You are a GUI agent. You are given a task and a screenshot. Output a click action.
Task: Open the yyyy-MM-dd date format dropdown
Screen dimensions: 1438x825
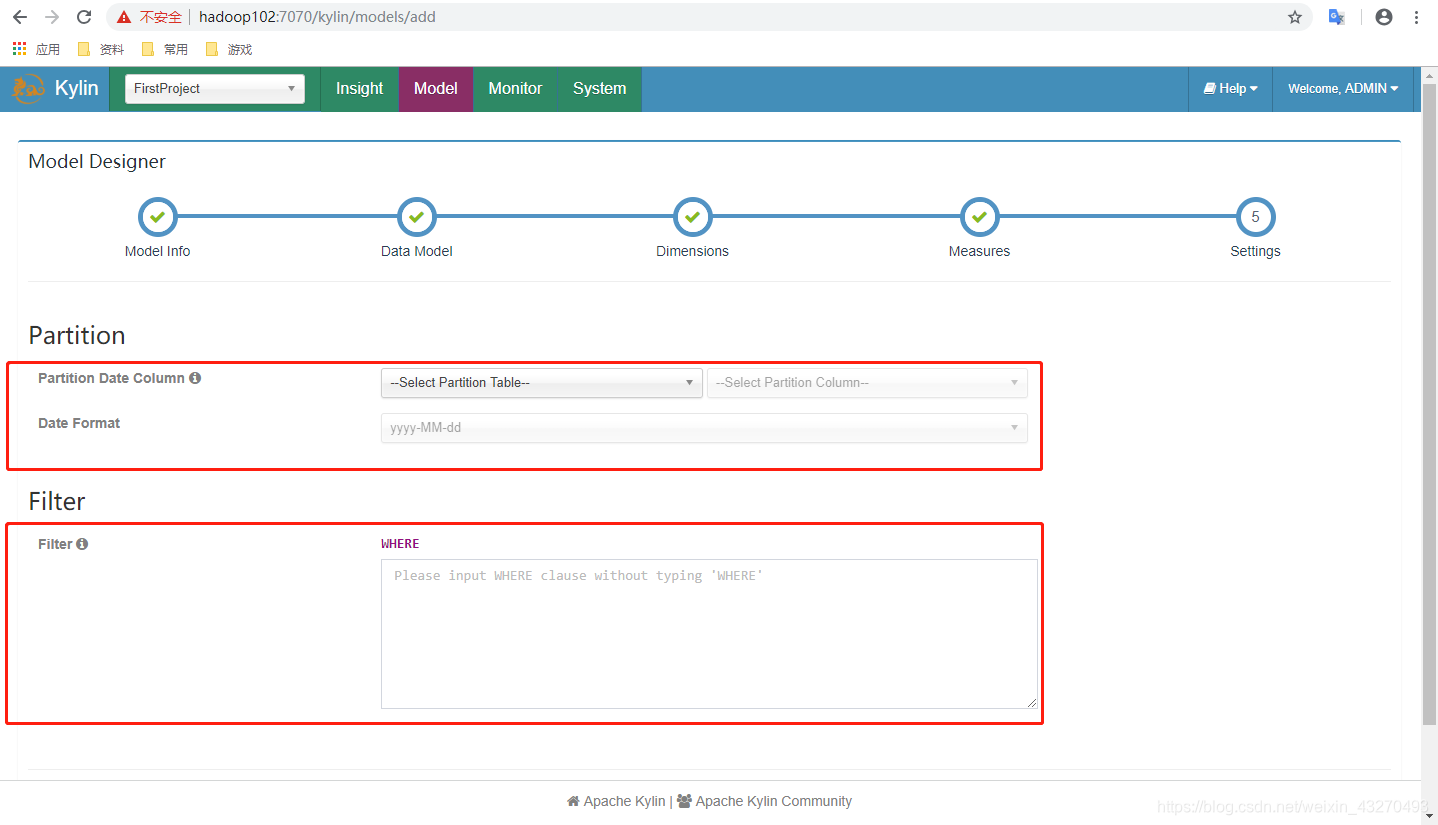pos(704,428)
